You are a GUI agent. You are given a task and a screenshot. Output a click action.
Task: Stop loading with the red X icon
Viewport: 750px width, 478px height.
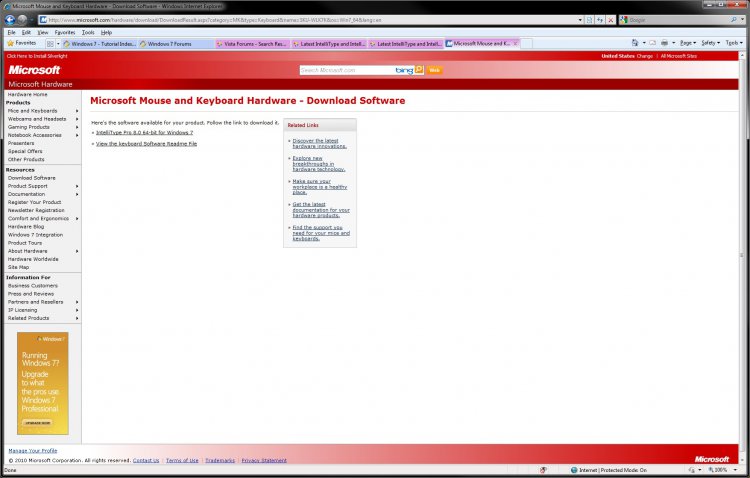point(610,20)
